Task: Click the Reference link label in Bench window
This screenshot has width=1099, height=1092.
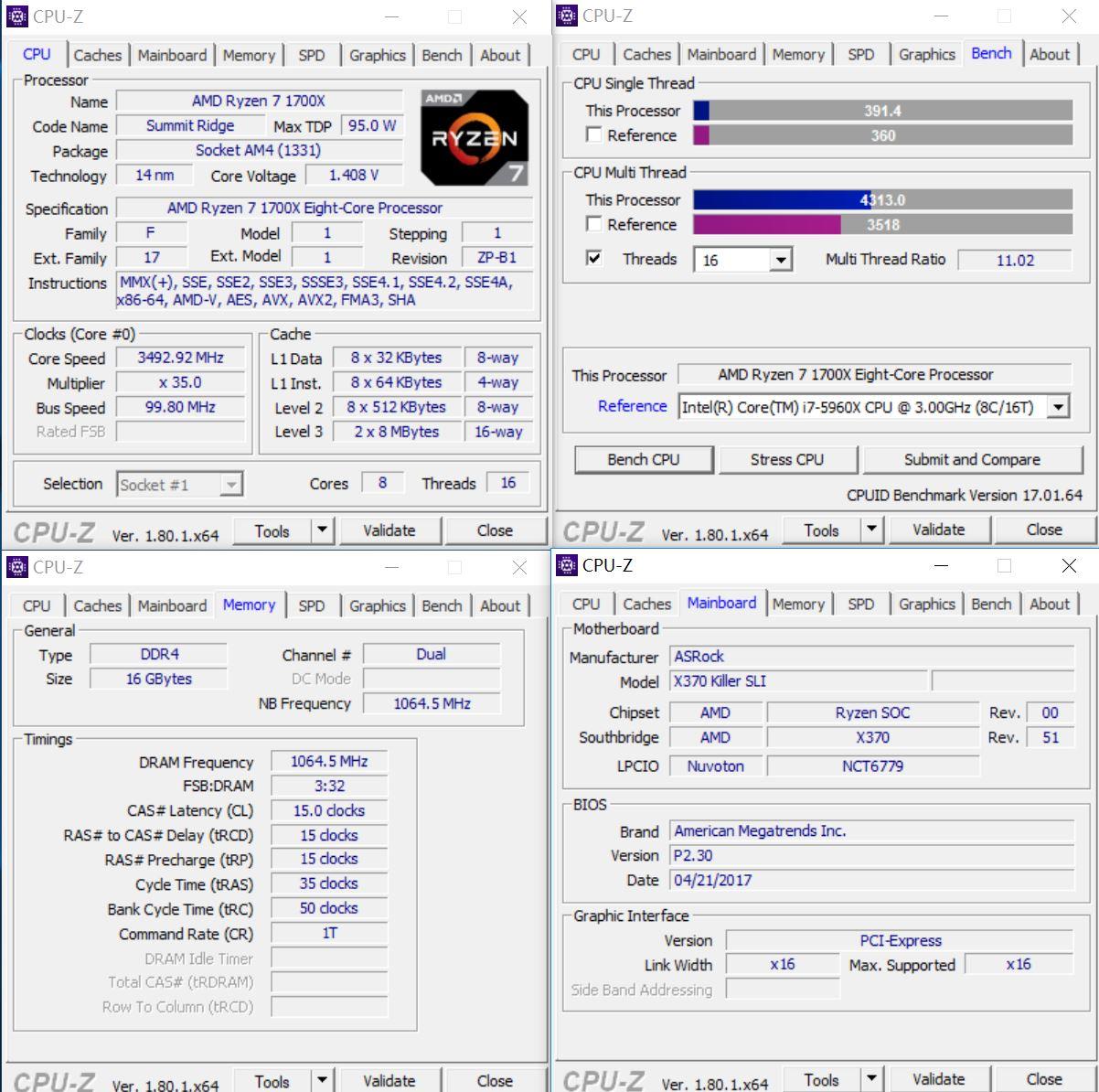Action: tap(632, 406)
